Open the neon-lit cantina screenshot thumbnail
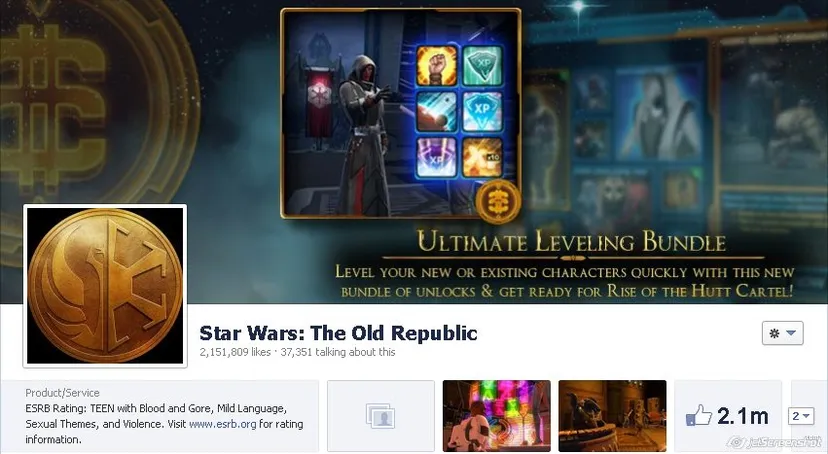This screenshot has width=828, height=454. 496,416
